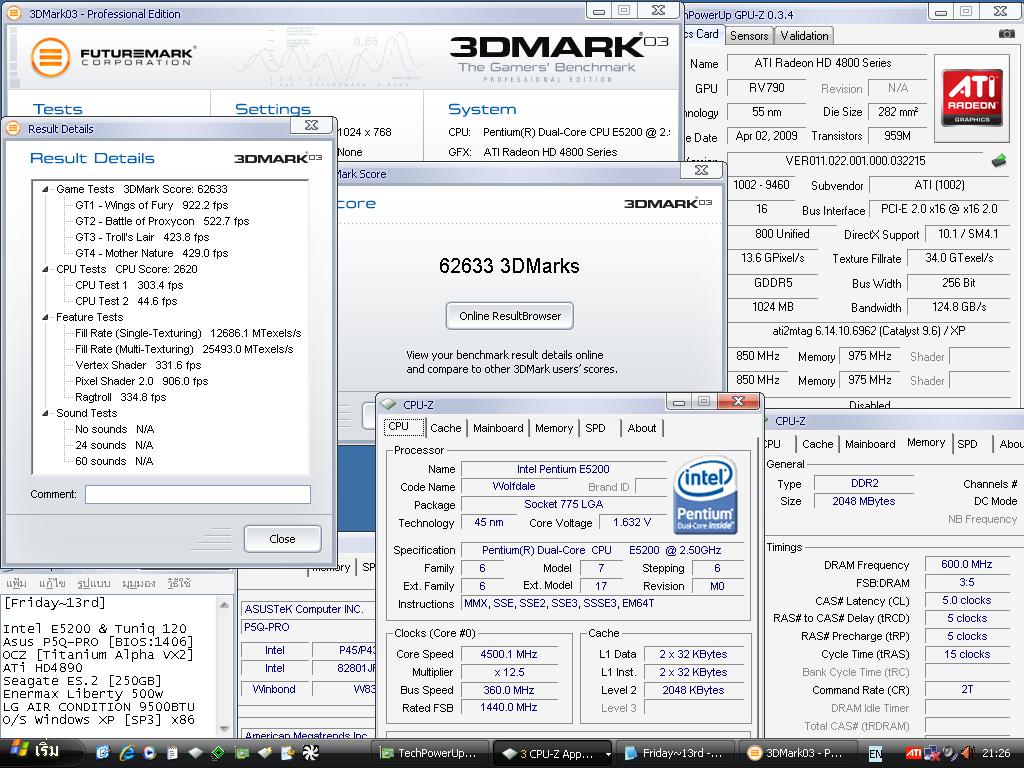The height and width of the screenshot is (768, 1024).
Task: Click the network disconnected tray icon
Action: pos(931,754)
